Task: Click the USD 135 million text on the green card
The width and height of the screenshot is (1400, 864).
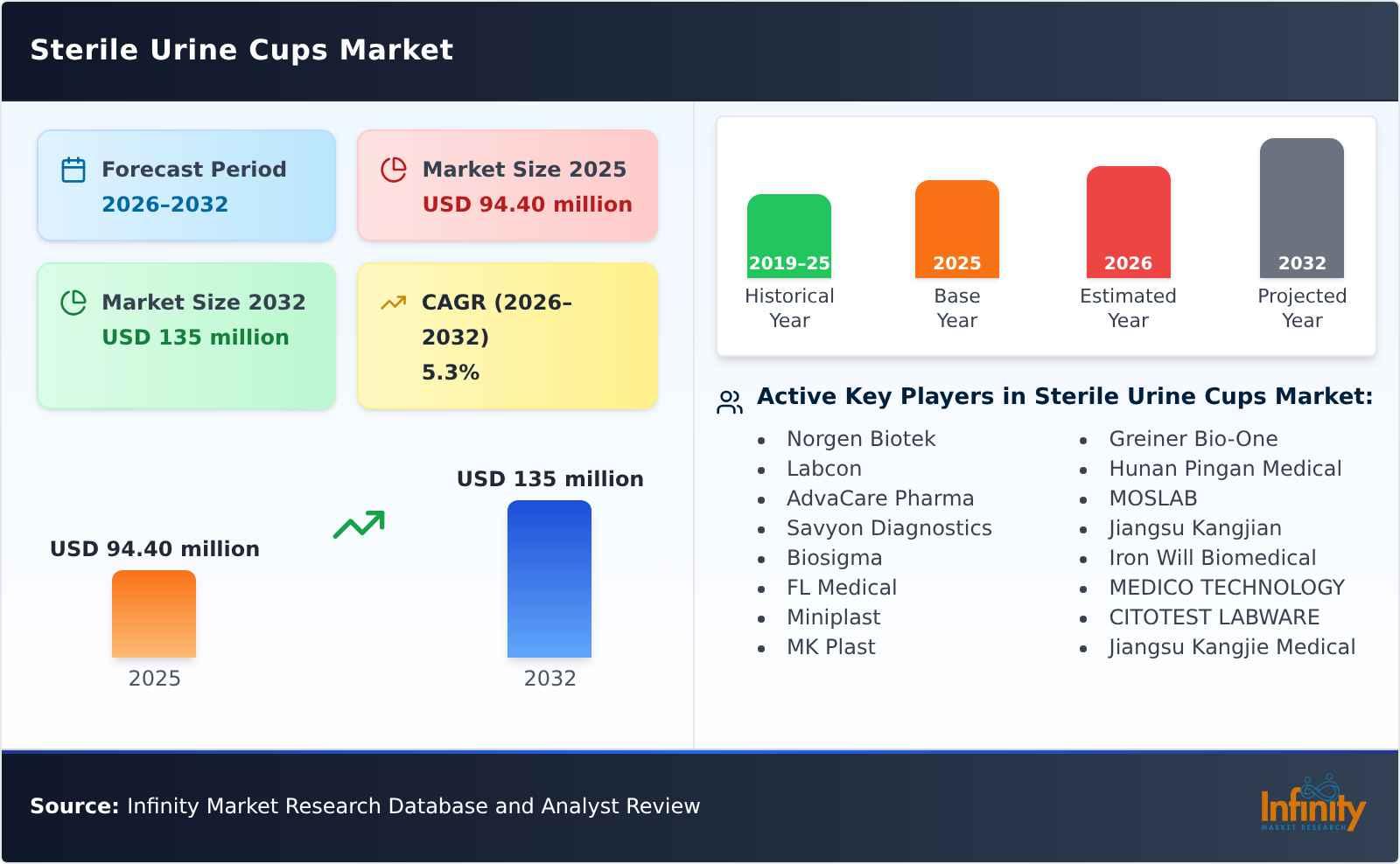Action: coord(195,337)
